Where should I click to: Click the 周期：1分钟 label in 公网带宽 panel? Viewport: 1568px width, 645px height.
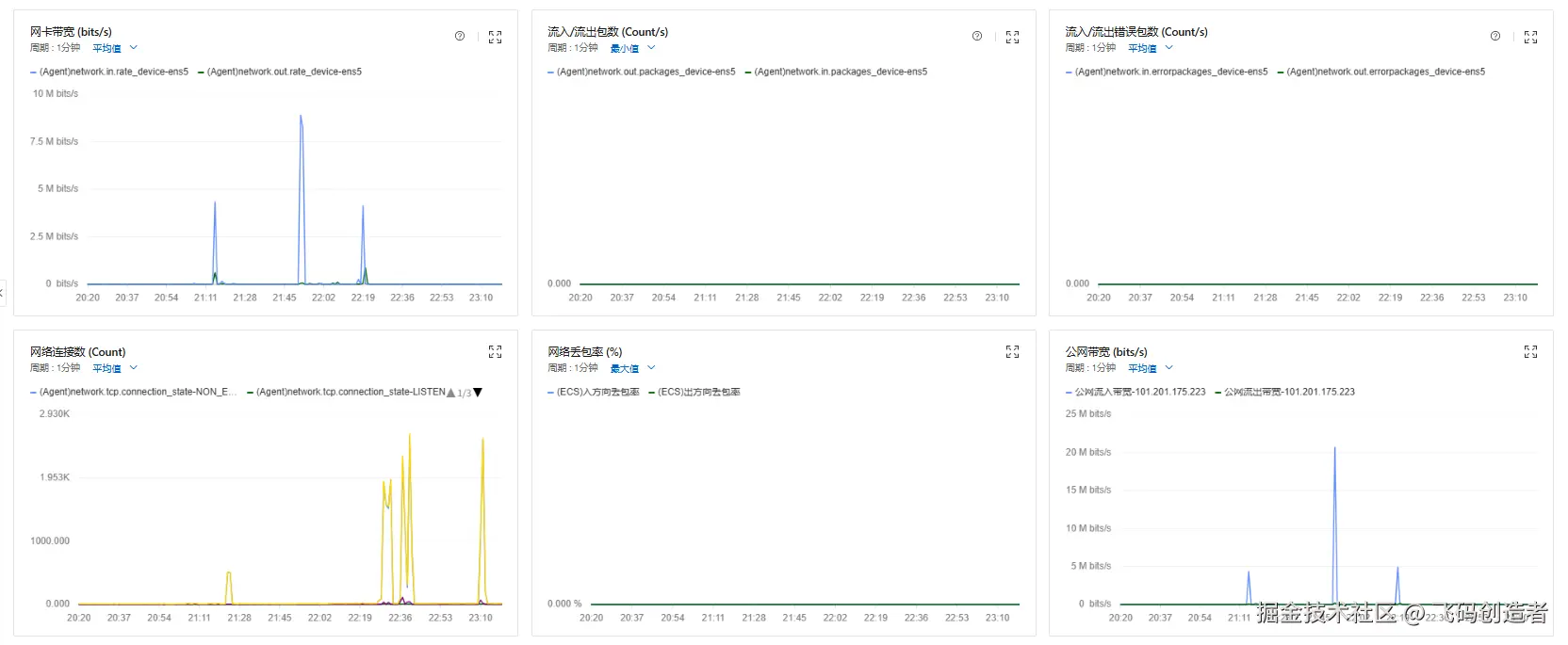[x=1090, y=368]
